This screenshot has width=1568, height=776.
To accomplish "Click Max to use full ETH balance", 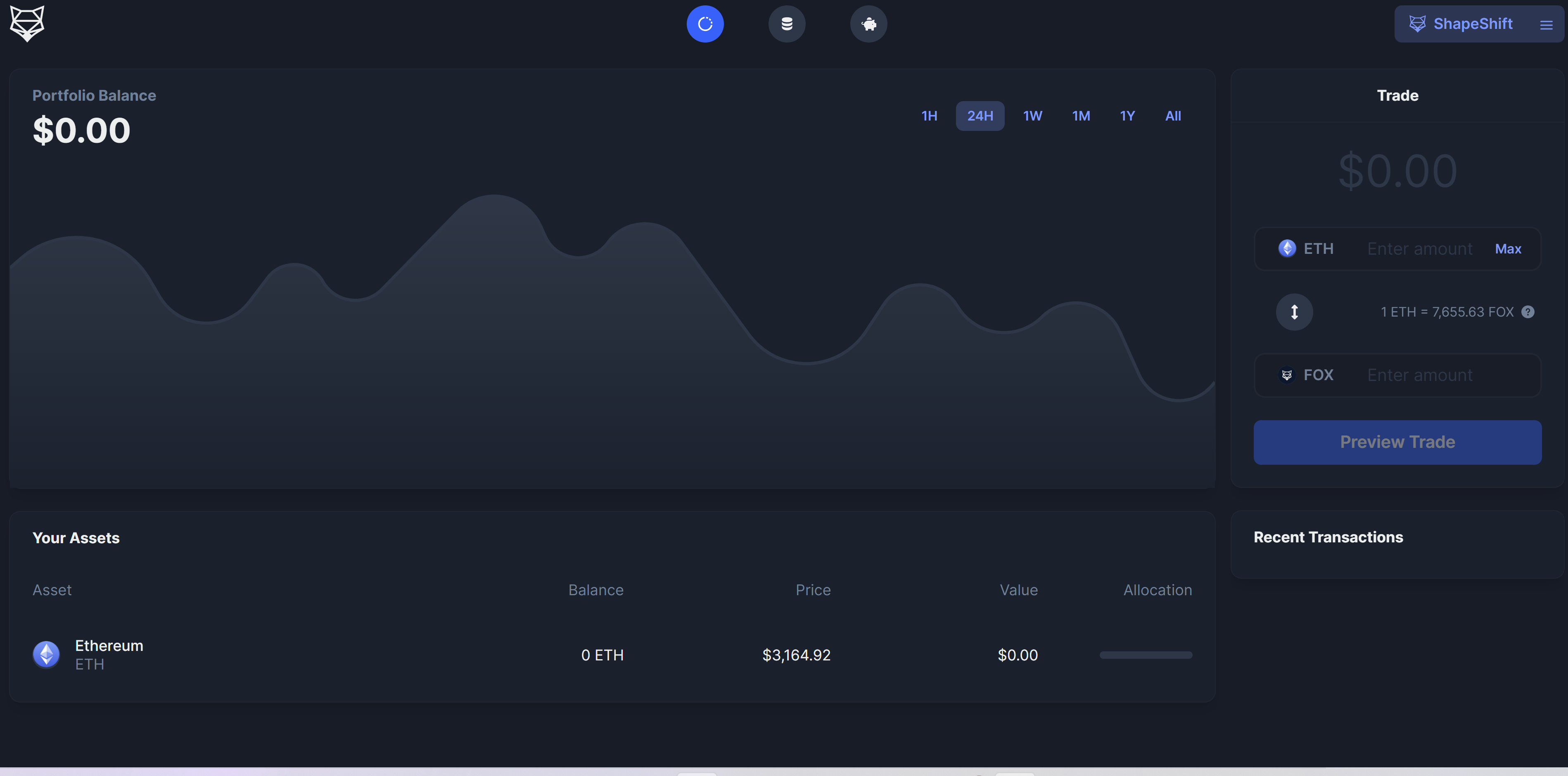I will pyautogui.click(x=1508, y=248).
